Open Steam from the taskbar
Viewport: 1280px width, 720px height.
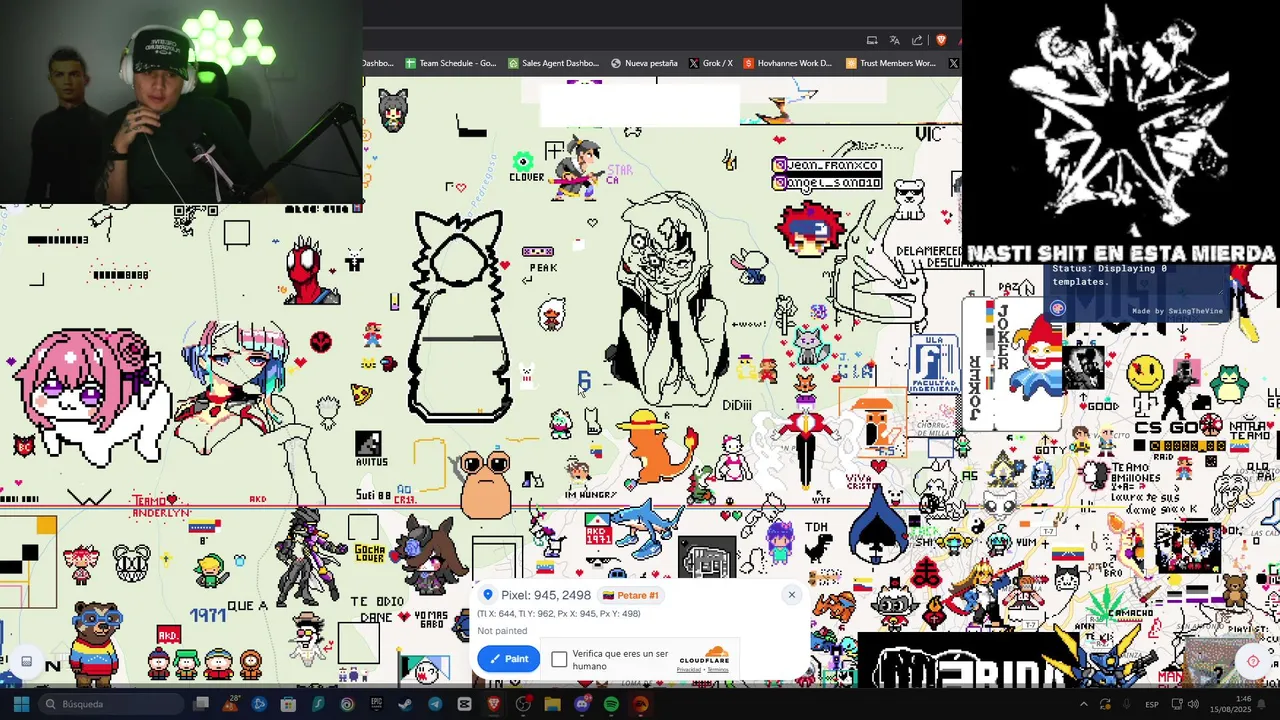pyautogui.click(x=405, y=704)
